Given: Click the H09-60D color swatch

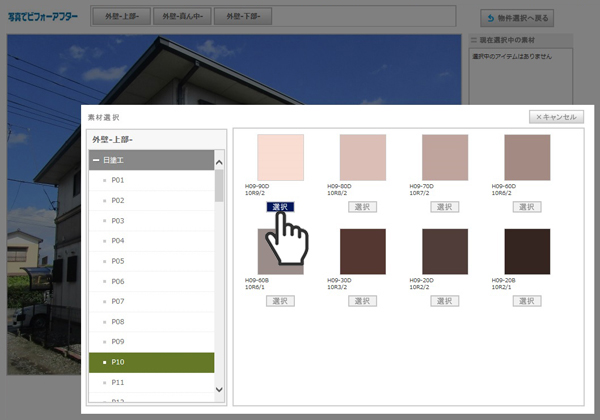Looking at the screenshot, I should click(x=527, y=157).
